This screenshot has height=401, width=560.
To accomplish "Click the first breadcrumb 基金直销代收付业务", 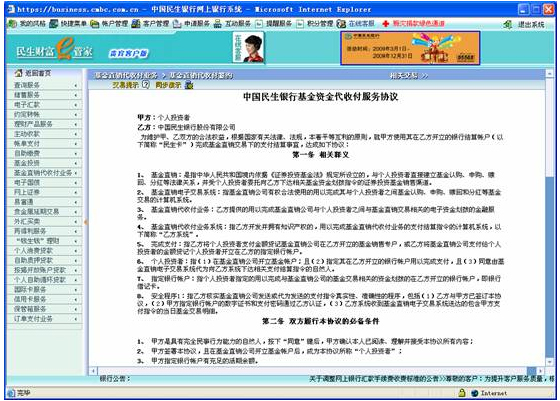I will (x=126, y=76).
